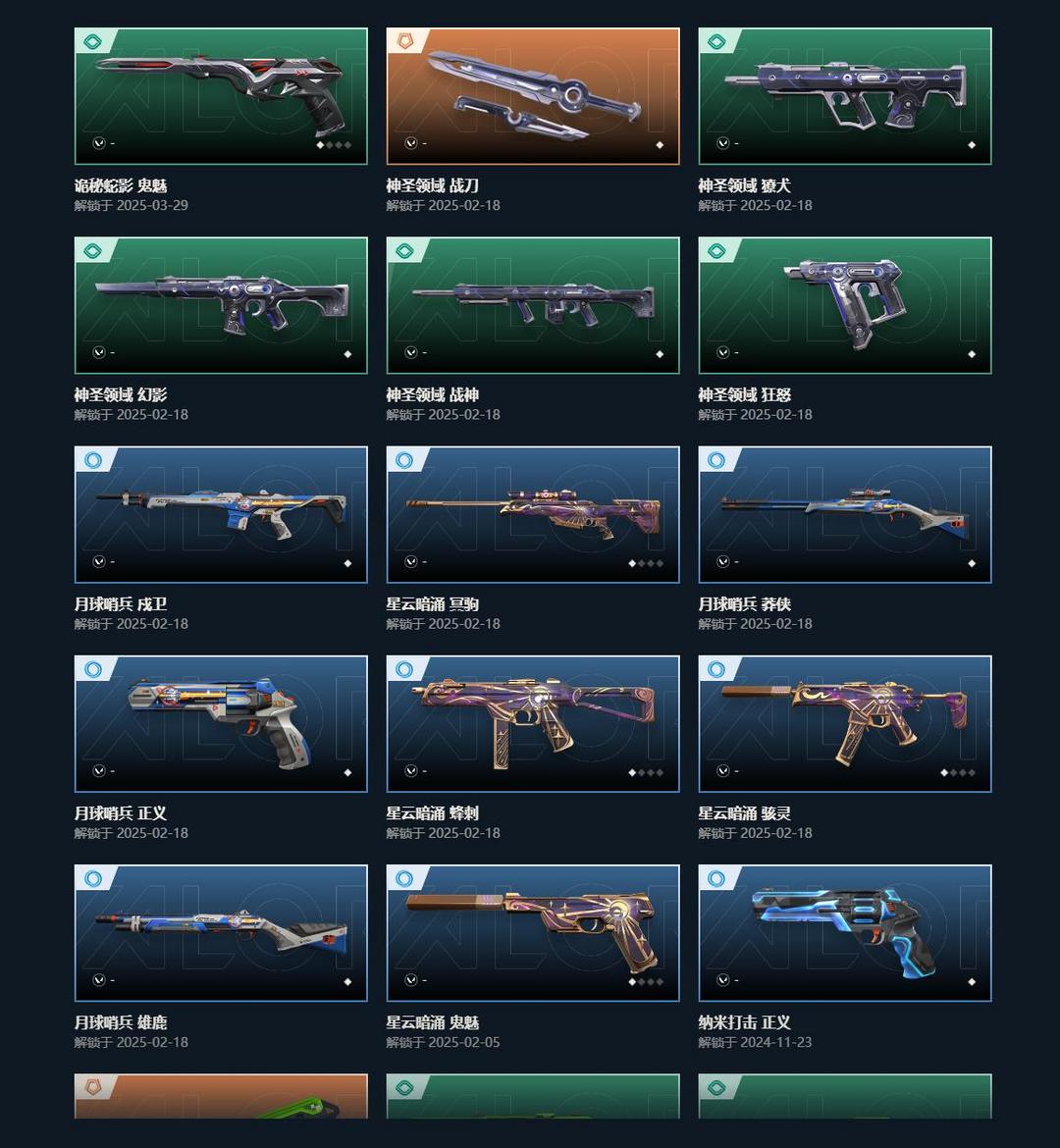Click the single level diamond on 神圣领域 狂怒 card
Viewport: 1060px width, 1148px height.
point(972,354)
